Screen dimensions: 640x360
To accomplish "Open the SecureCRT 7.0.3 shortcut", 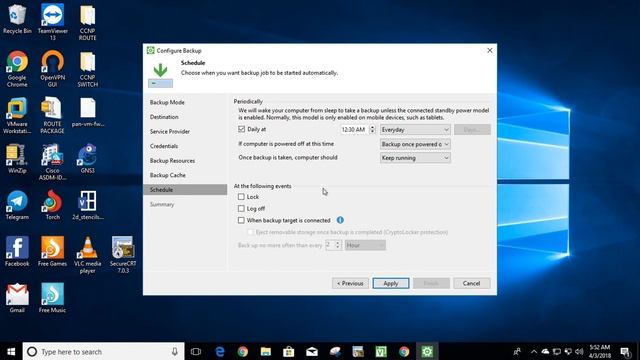I will tap(123, 255).
